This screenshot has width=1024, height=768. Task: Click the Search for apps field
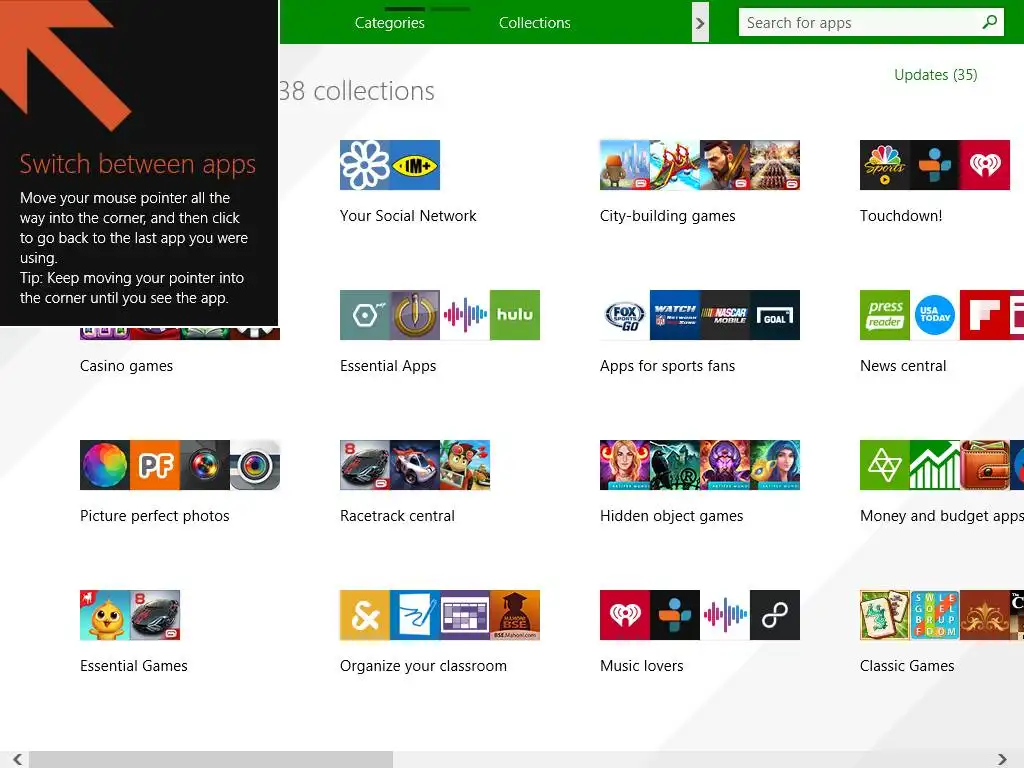(x=871, y=23)
